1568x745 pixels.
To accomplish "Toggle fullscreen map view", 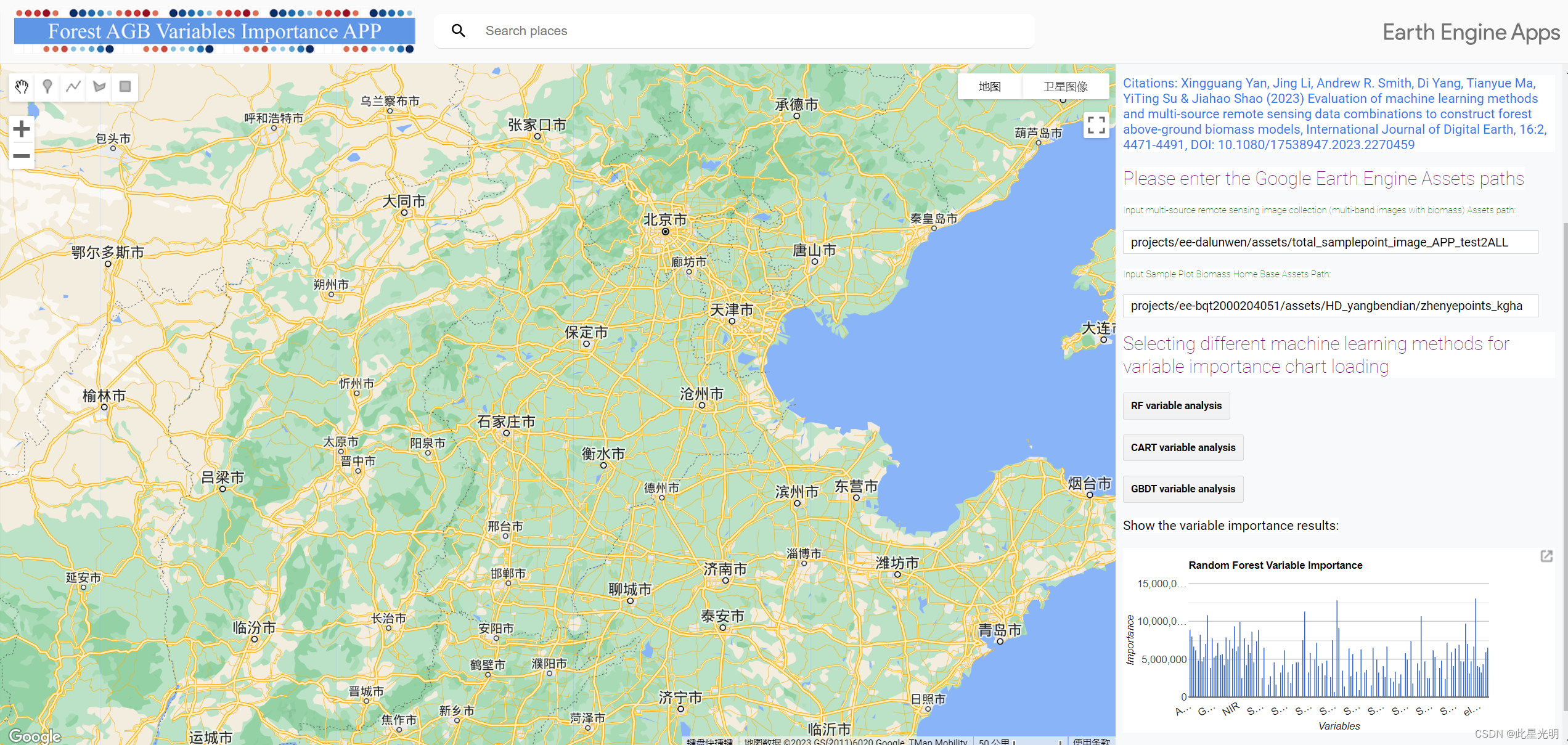I will (1096, 125).
